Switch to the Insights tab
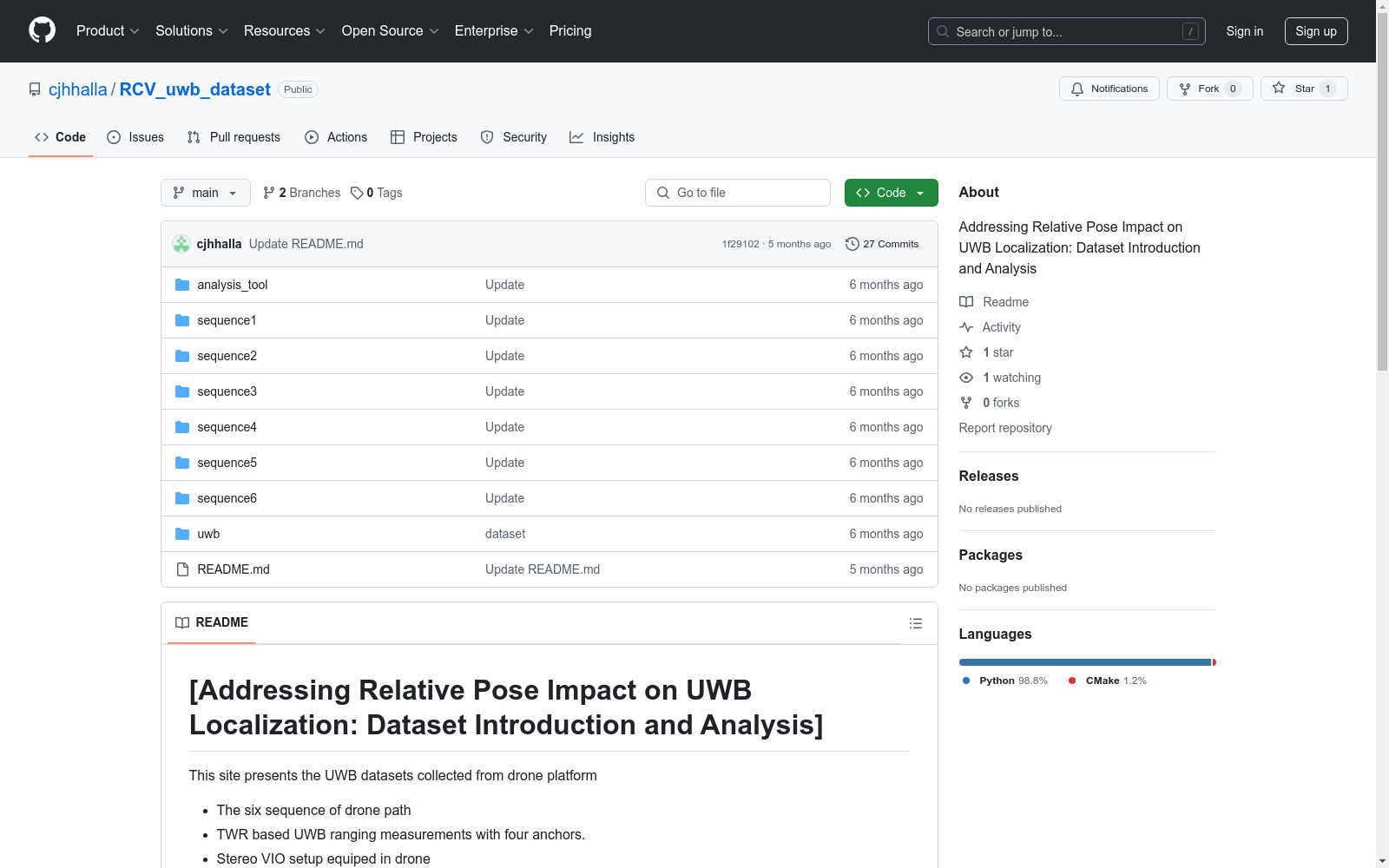Viewport: 1389px width, 868px height. (x=602, y=137)
